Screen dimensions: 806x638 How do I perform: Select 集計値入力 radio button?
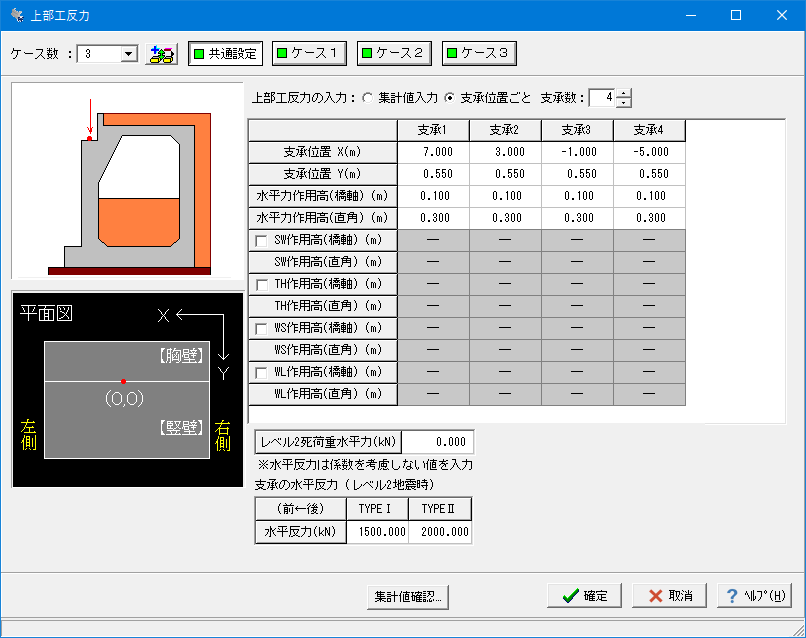[368, 98]
